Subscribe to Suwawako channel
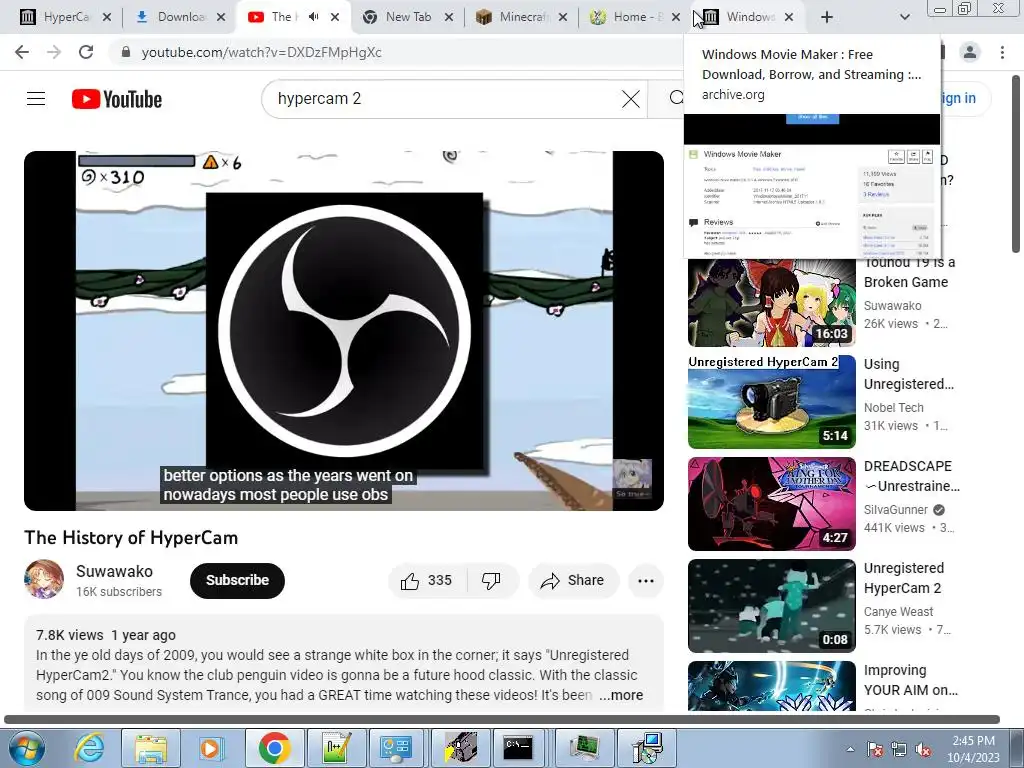Viewport: 1024px width, 768px height. click(x=237, y=581)
